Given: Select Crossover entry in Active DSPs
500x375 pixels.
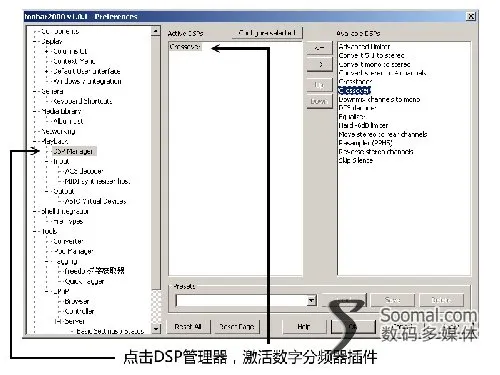Looking at the screenshot, I should [185, 47].
